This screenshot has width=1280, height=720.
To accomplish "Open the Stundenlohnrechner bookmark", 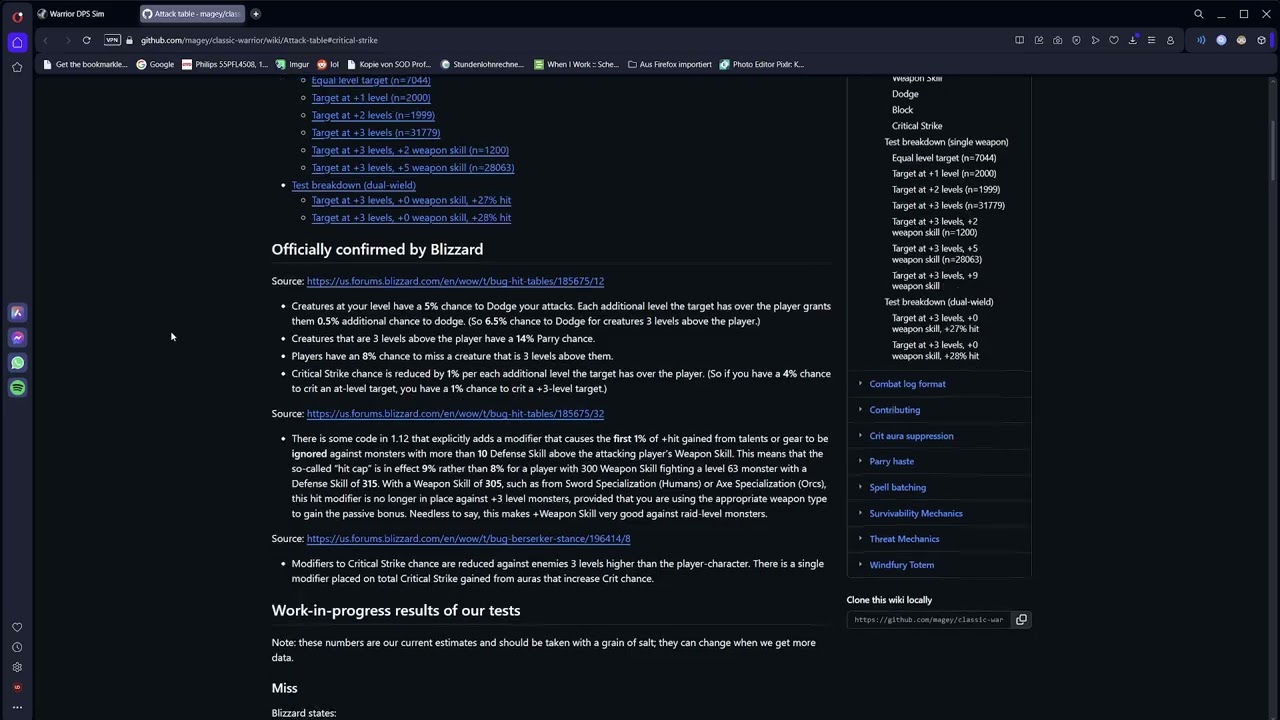I will [481, 64].
